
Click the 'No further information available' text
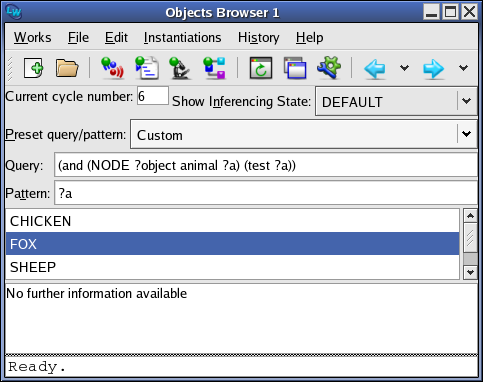97,293
